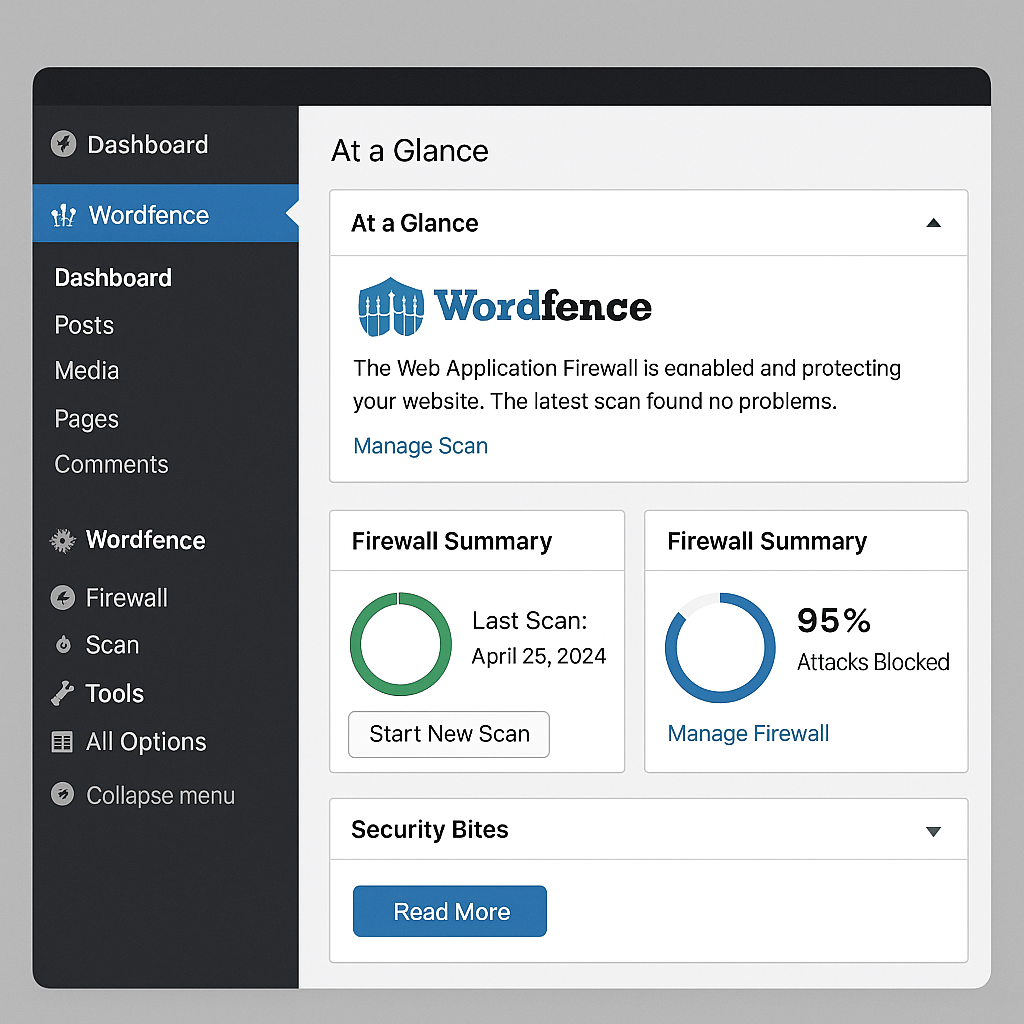Collapse the At a Glance panel arrow
The height and width of the screenshot is (1024, 1024).
933,223
